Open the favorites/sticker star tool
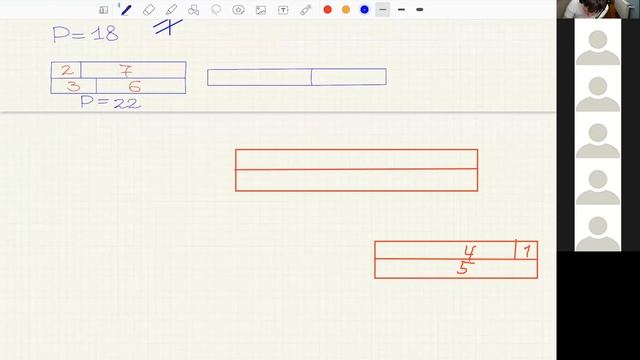 [x=238, y=10]
